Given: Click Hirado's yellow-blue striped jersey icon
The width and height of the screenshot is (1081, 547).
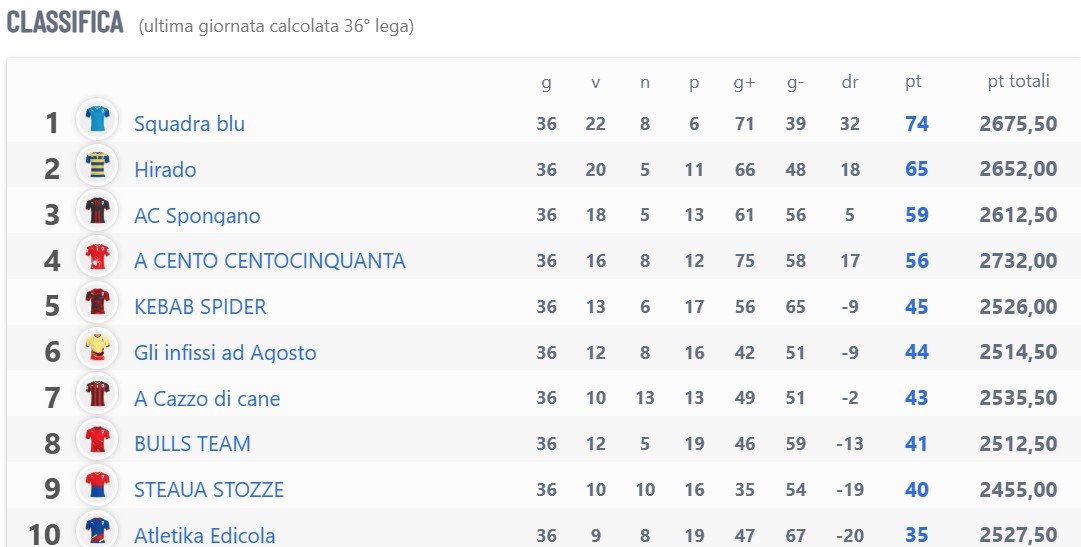Looking at the screenshot, I should [x=97, y=165].
